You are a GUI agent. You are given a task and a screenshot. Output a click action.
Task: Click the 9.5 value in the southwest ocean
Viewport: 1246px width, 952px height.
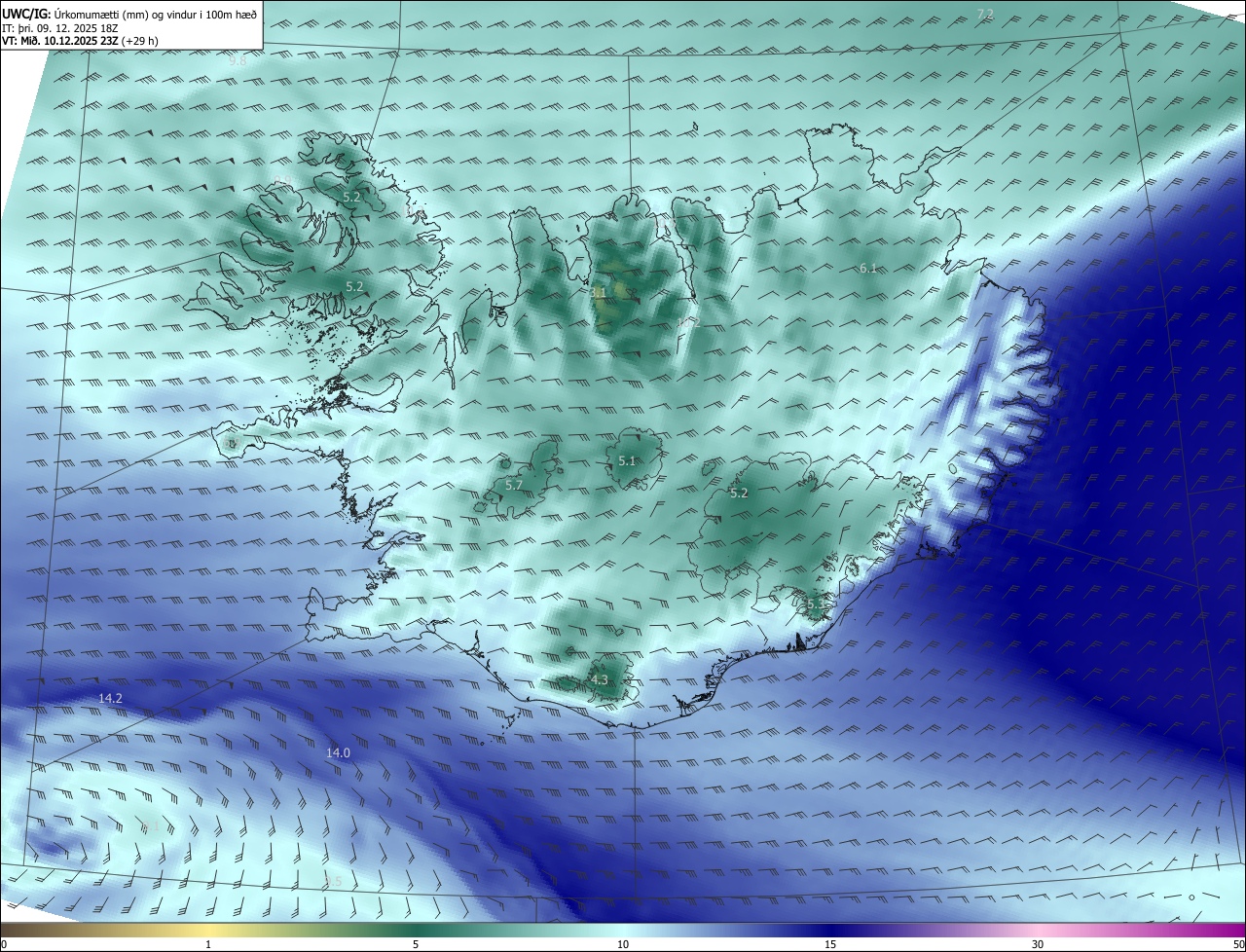[x=333, y=882]
